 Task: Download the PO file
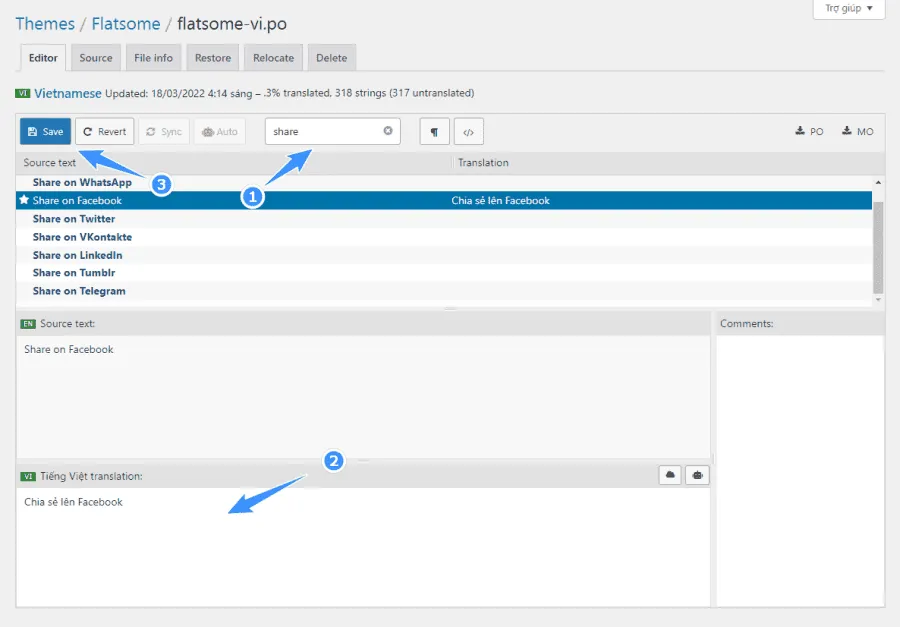point(809,132)
